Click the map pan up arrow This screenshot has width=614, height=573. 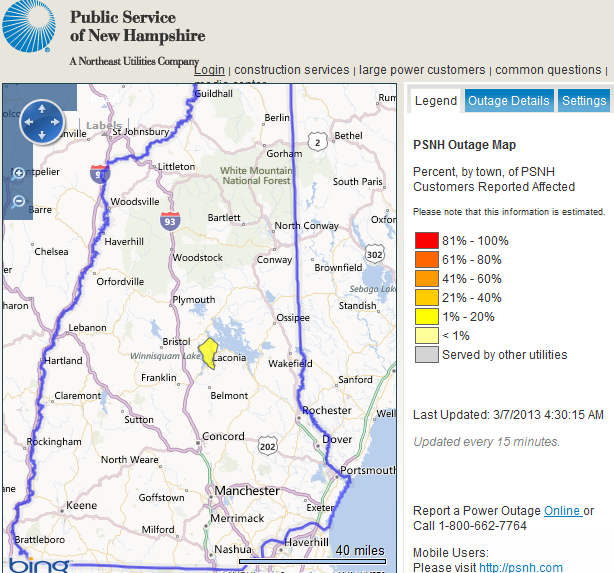(x=42, y=109)
